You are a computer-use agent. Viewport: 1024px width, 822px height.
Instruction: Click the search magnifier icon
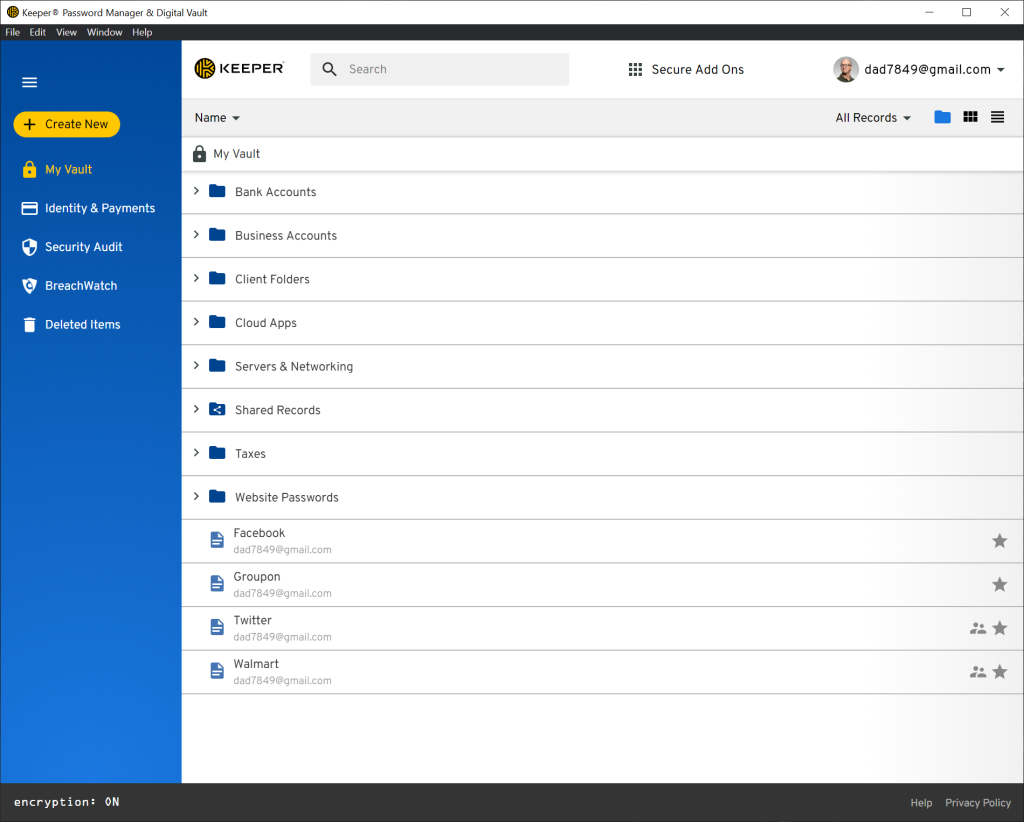[330, 69]
